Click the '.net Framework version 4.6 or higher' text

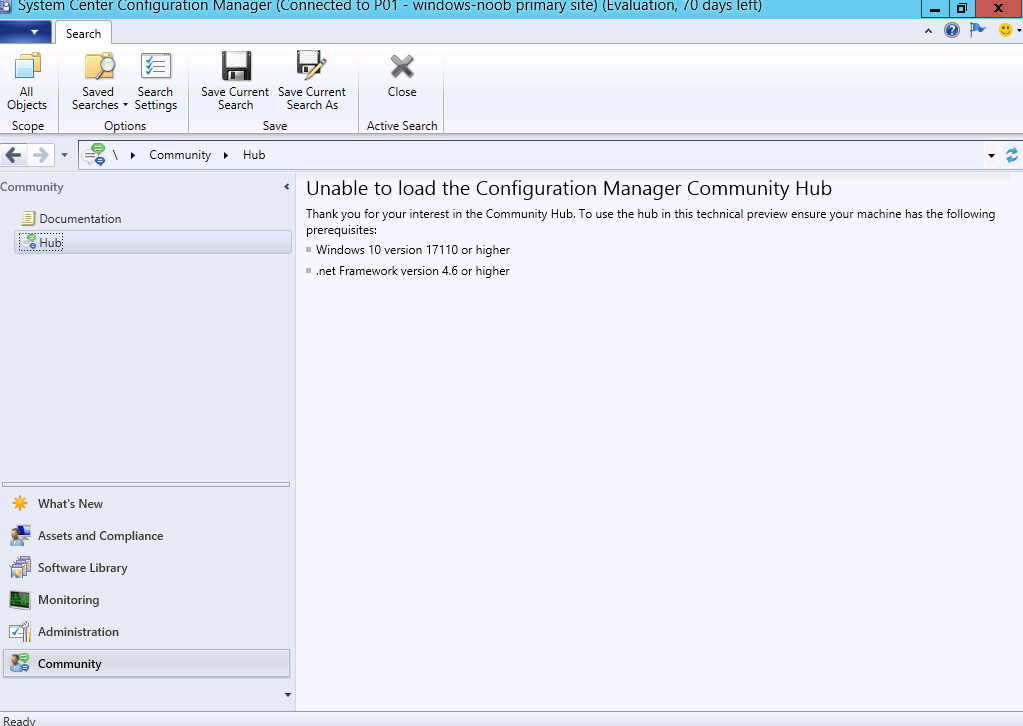tap(413, 271)
